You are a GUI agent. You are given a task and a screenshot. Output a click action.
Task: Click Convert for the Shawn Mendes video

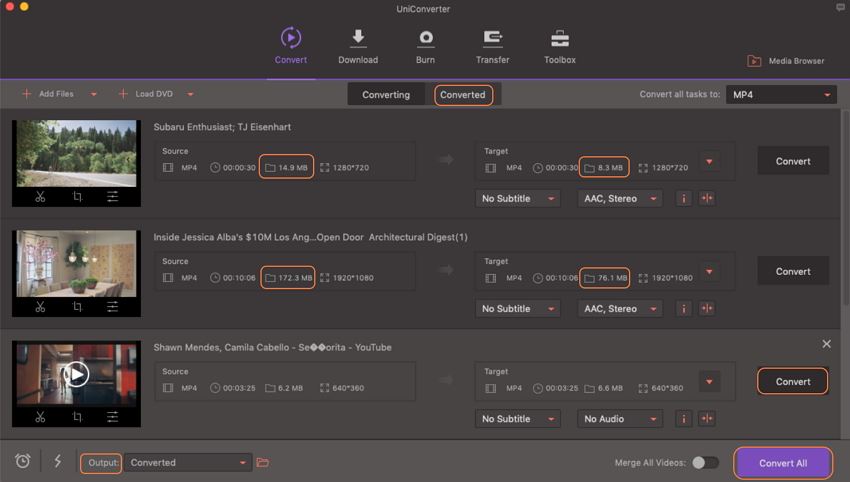point(792,381)
